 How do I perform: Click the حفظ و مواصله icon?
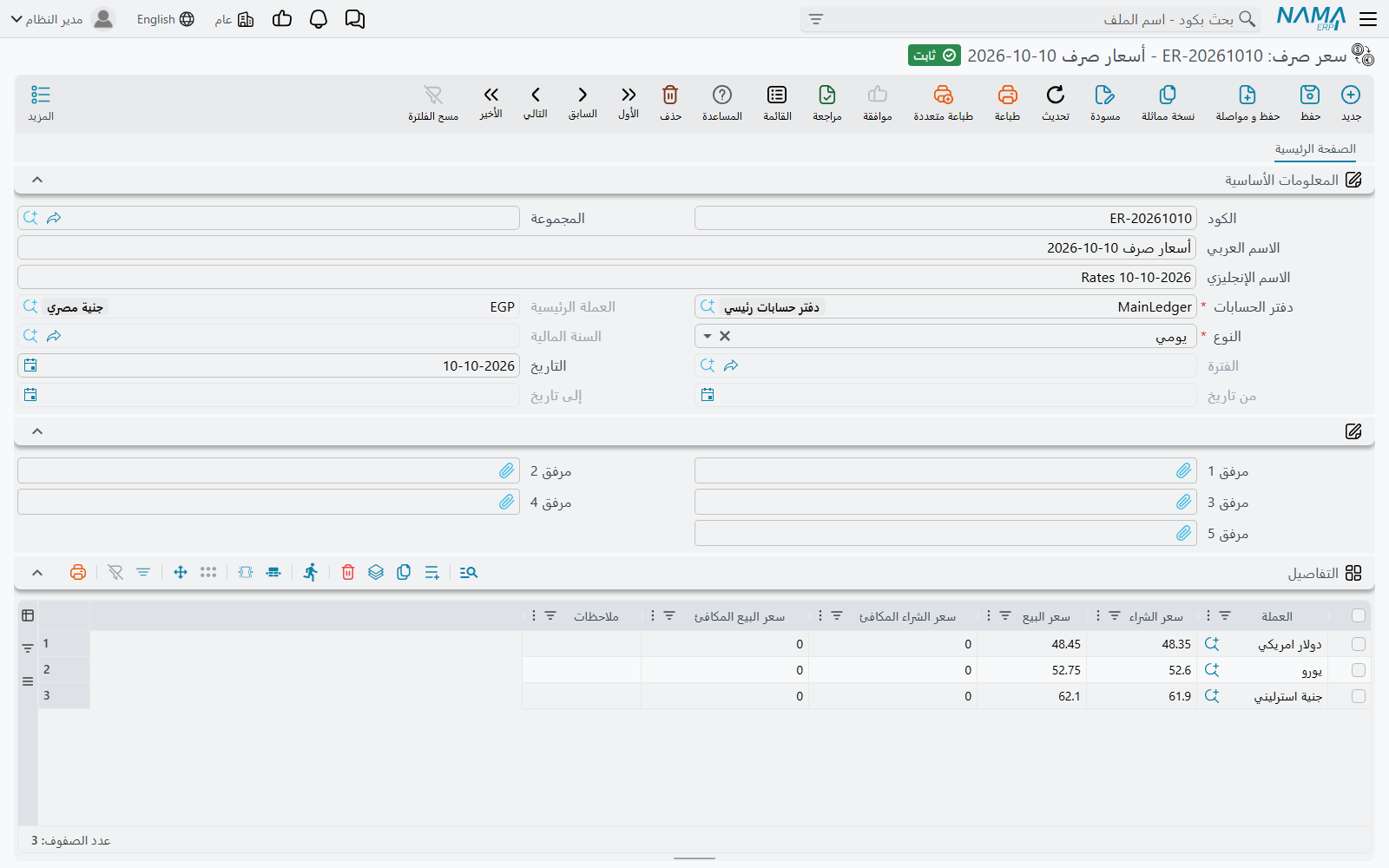1247,95
